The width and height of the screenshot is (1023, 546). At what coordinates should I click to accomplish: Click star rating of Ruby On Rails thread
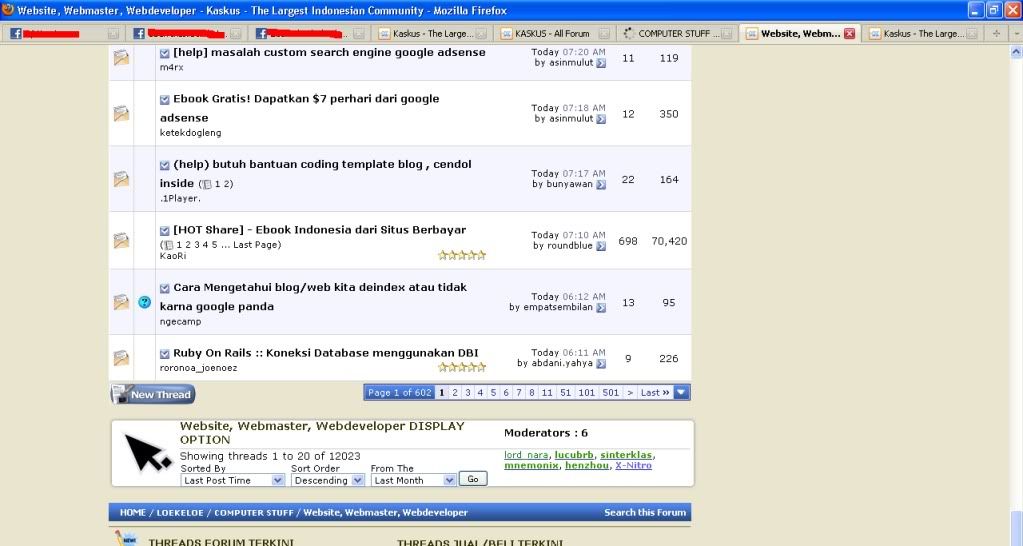click(x=462, y=367)
